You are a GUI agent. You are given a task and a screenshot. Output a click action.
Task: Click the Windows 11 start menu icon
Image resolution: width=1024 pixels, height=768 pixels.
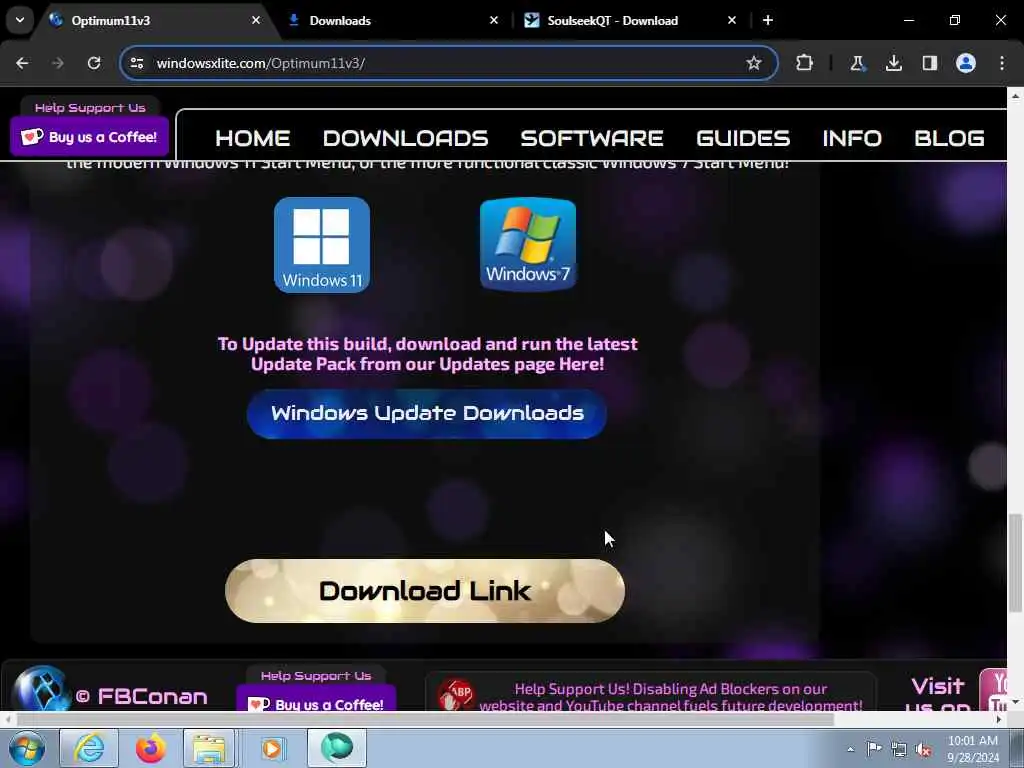click(x=322, y=245)
